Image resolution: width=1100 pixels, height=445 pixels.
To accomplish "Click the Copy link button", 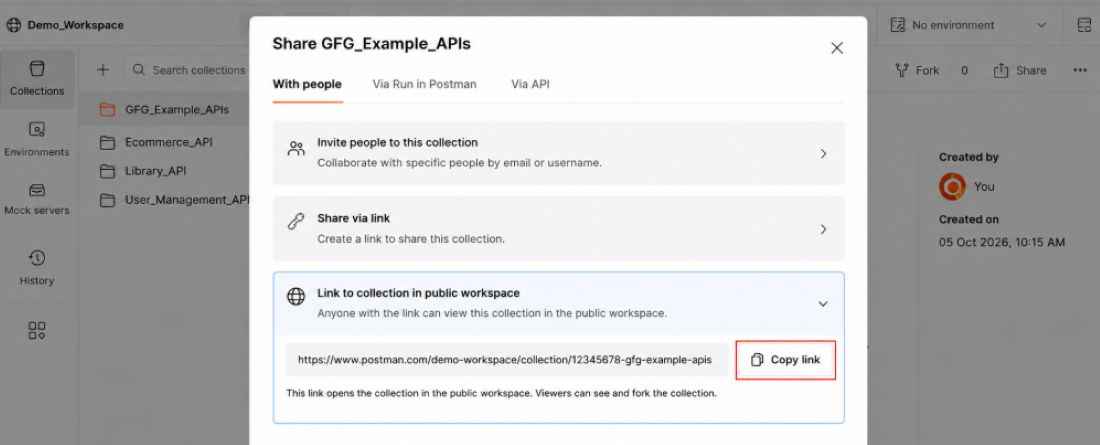I will click(786, 360).
